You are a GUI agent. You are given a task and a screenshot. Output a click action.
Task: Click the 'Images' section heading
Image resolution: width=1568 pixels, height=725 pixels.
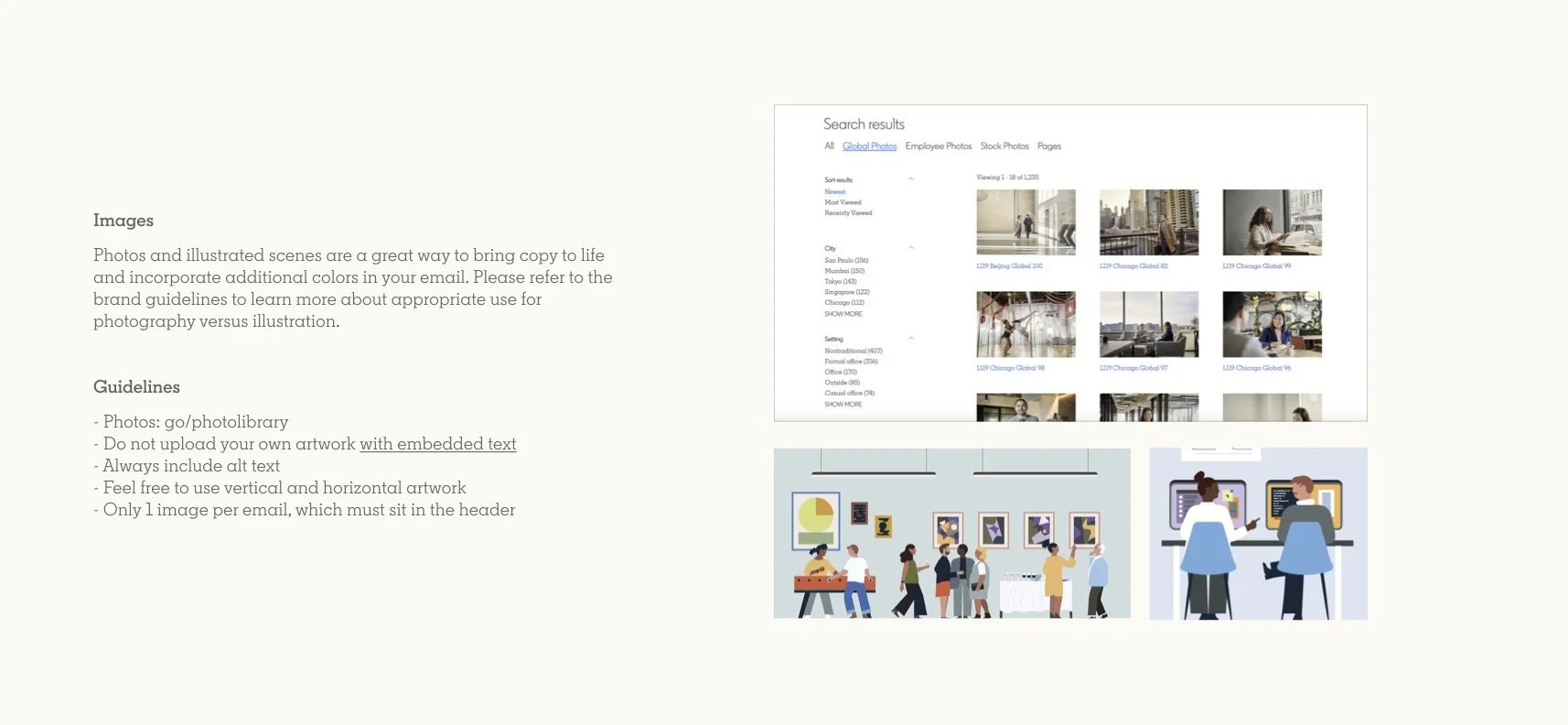click(124, 221)
